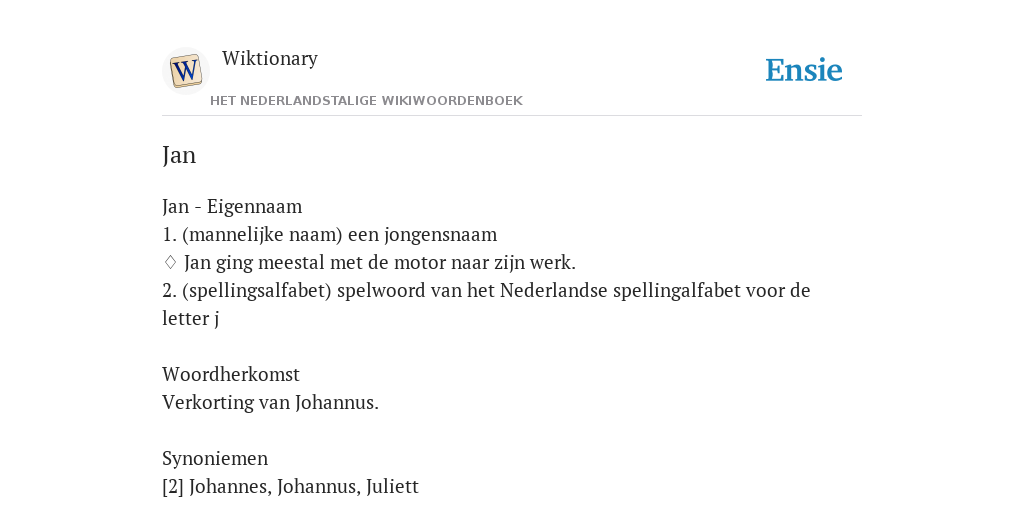Click the synonym Juliett
The width and height of the screenshot is (1024, 512).
(392, 487)
